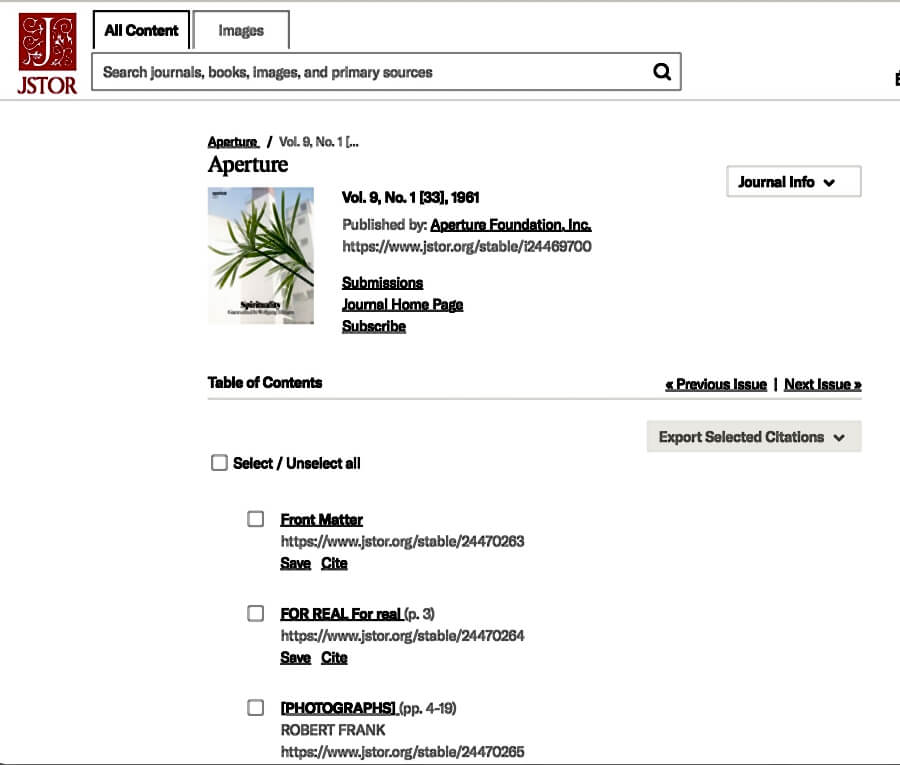Screen dimensions: 900x765
Task: Focus the search journals input field
Action: [x=370, y=72]
